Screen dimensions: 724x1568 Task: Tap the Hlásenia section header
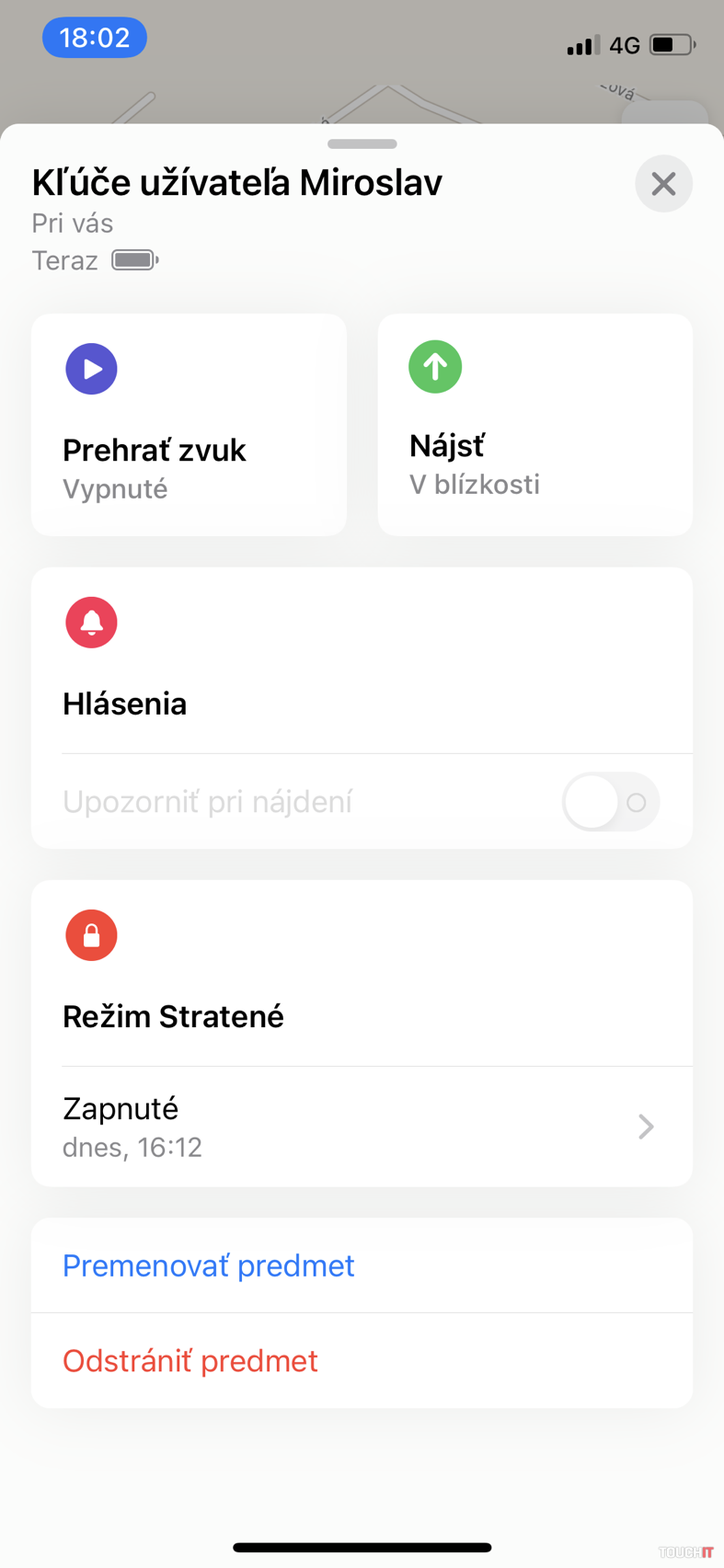point(125,704)
